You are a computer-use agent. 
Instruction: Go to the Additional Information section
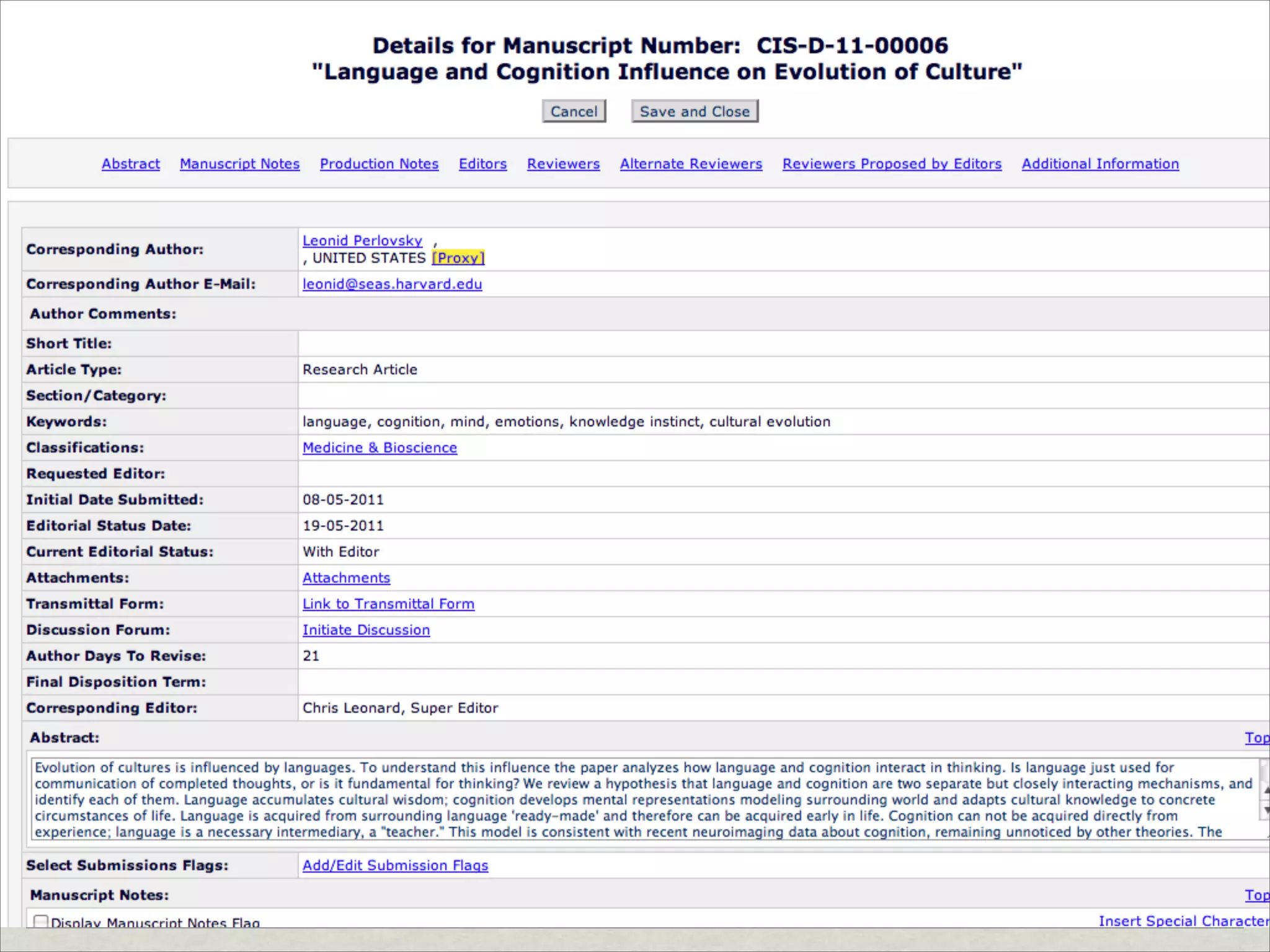[x=1100, y=164]
